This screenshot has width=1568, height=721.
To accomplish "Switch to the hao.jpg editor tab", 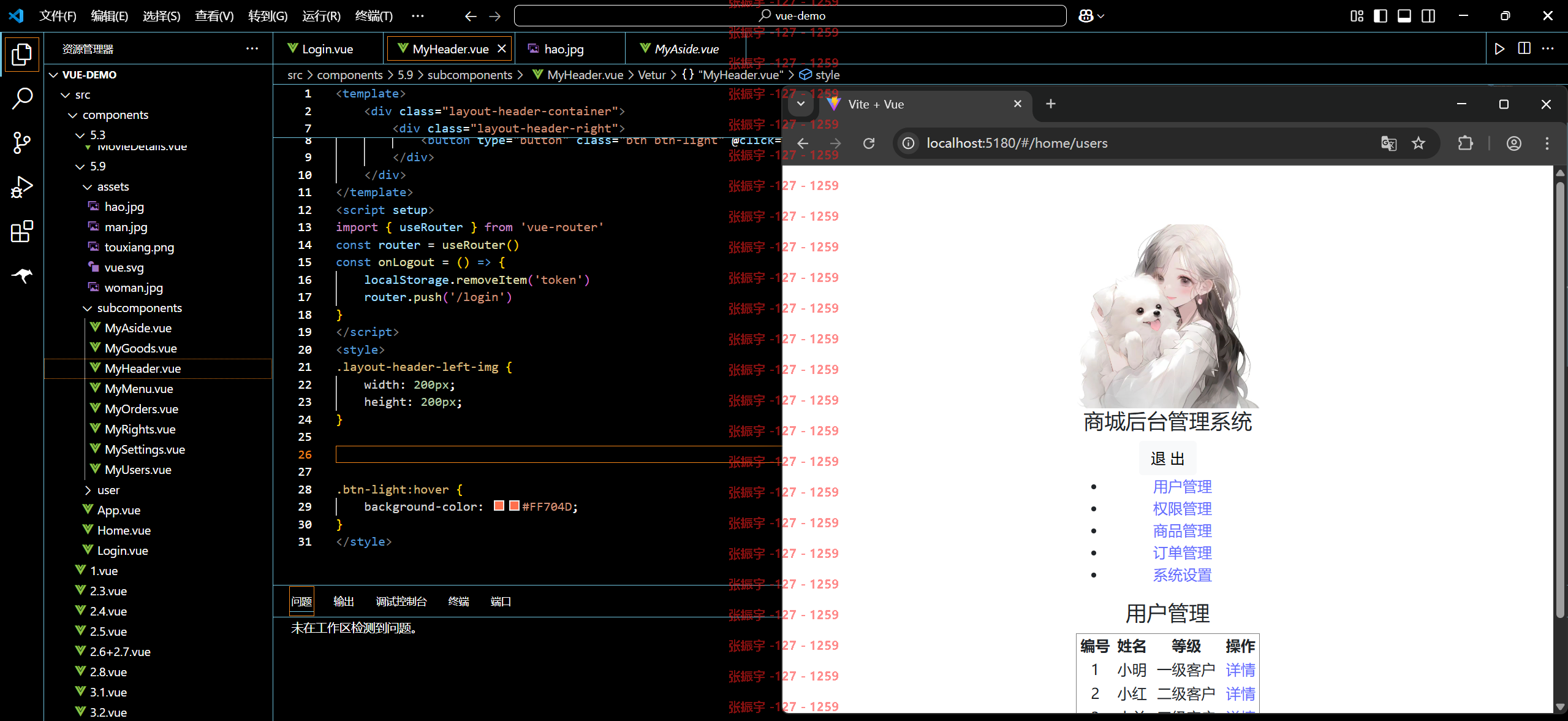I will click(x=564, y=49).
